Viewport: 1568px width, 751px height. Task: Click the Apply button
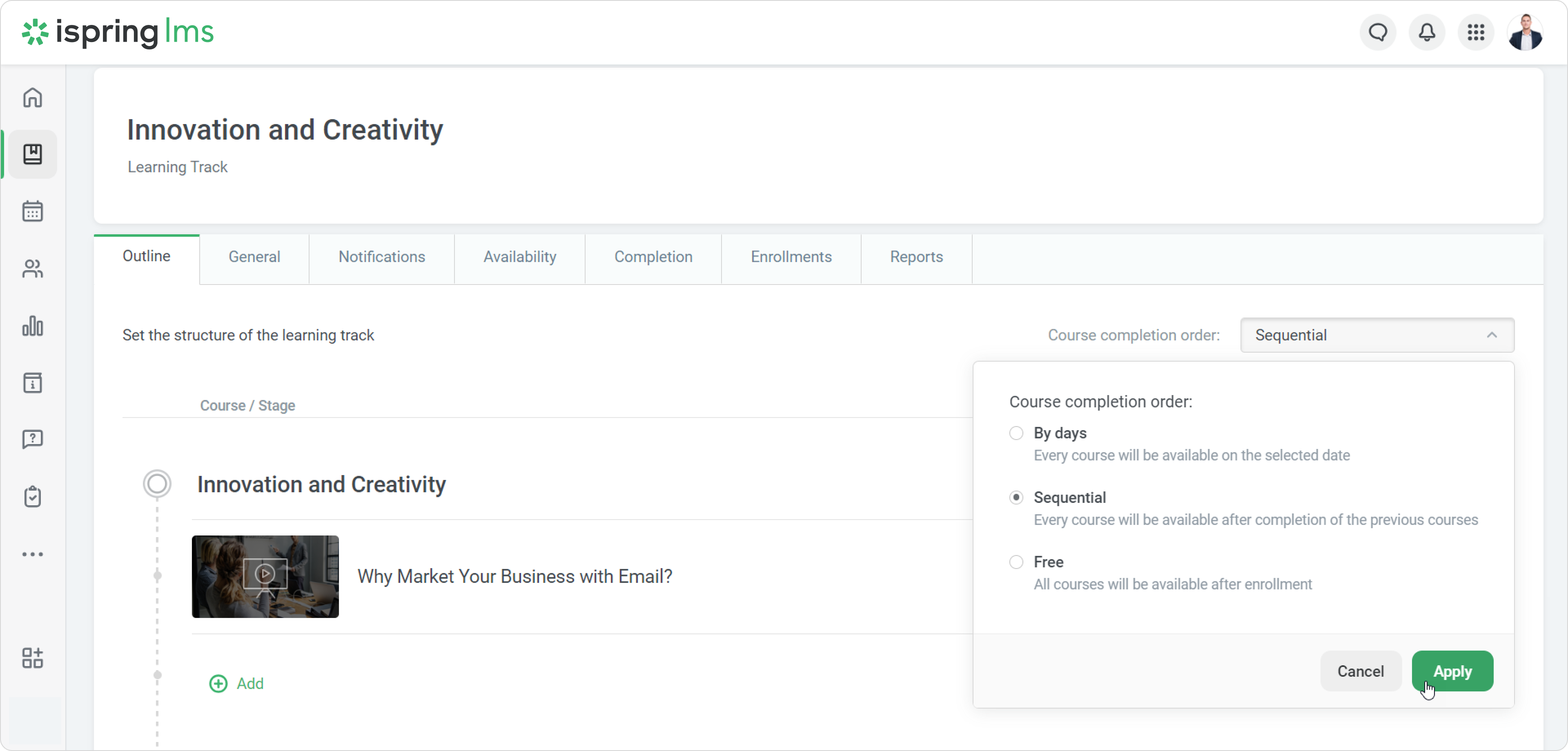coord(1452,671)
